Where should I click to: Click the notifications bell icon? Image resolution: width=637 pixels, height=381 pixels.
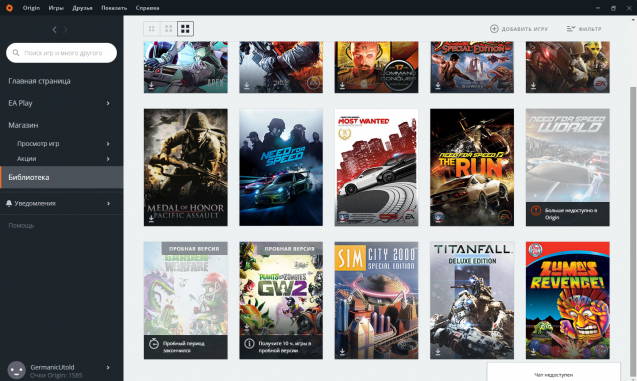9,203
